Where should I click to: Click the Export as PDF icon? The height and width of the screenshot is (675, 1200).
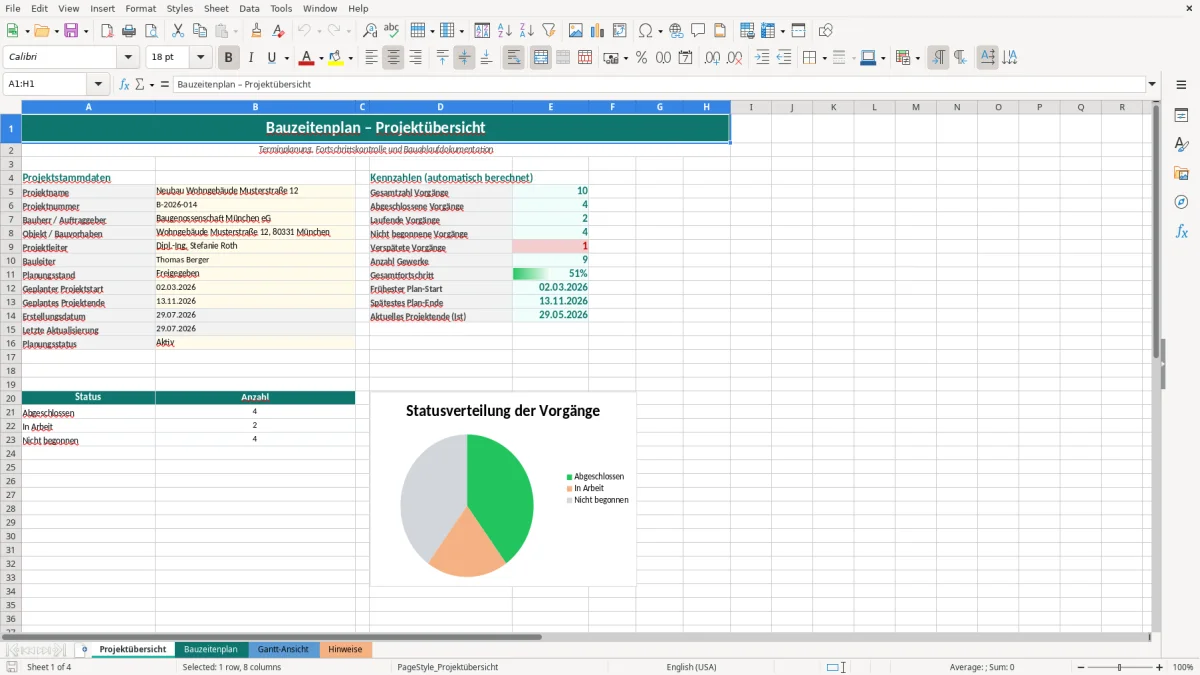click(107, 31)
